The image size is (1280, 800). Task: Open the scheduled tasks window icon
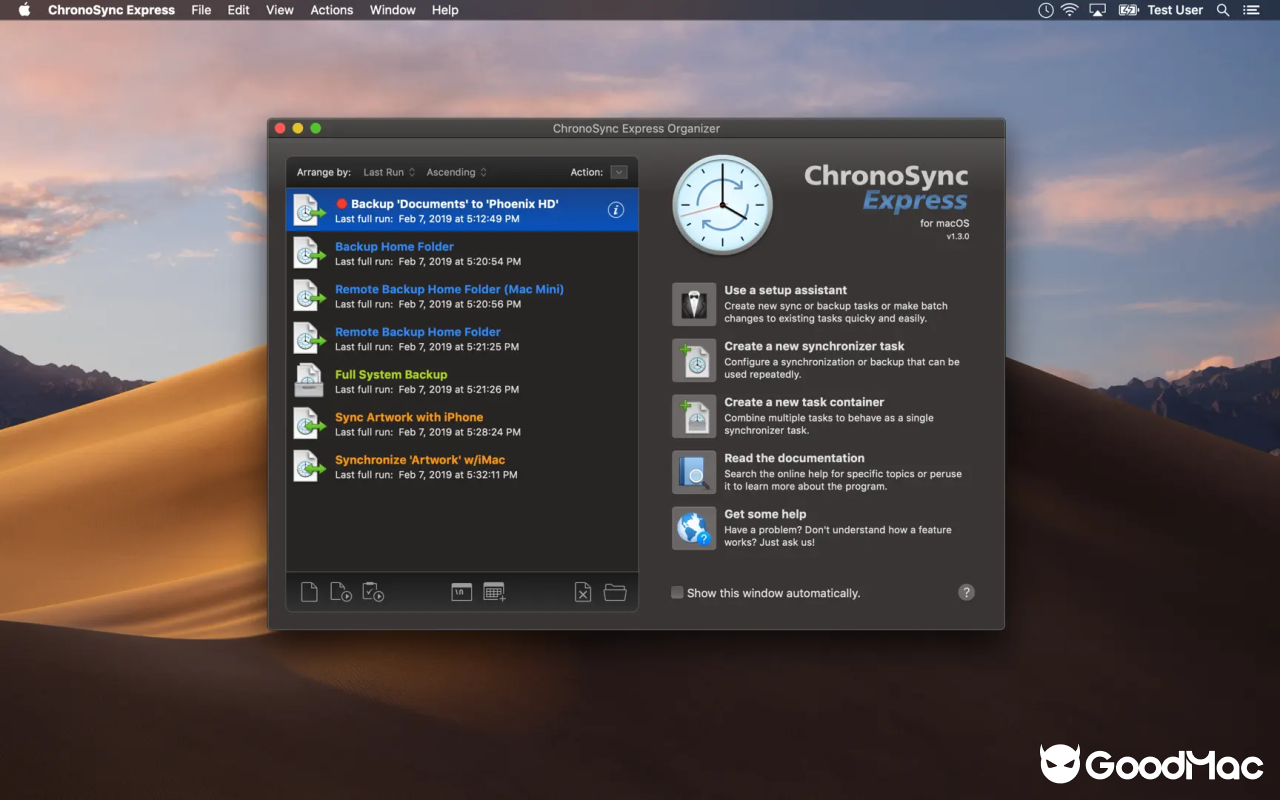pyautogui.click(x=461, y=591)
